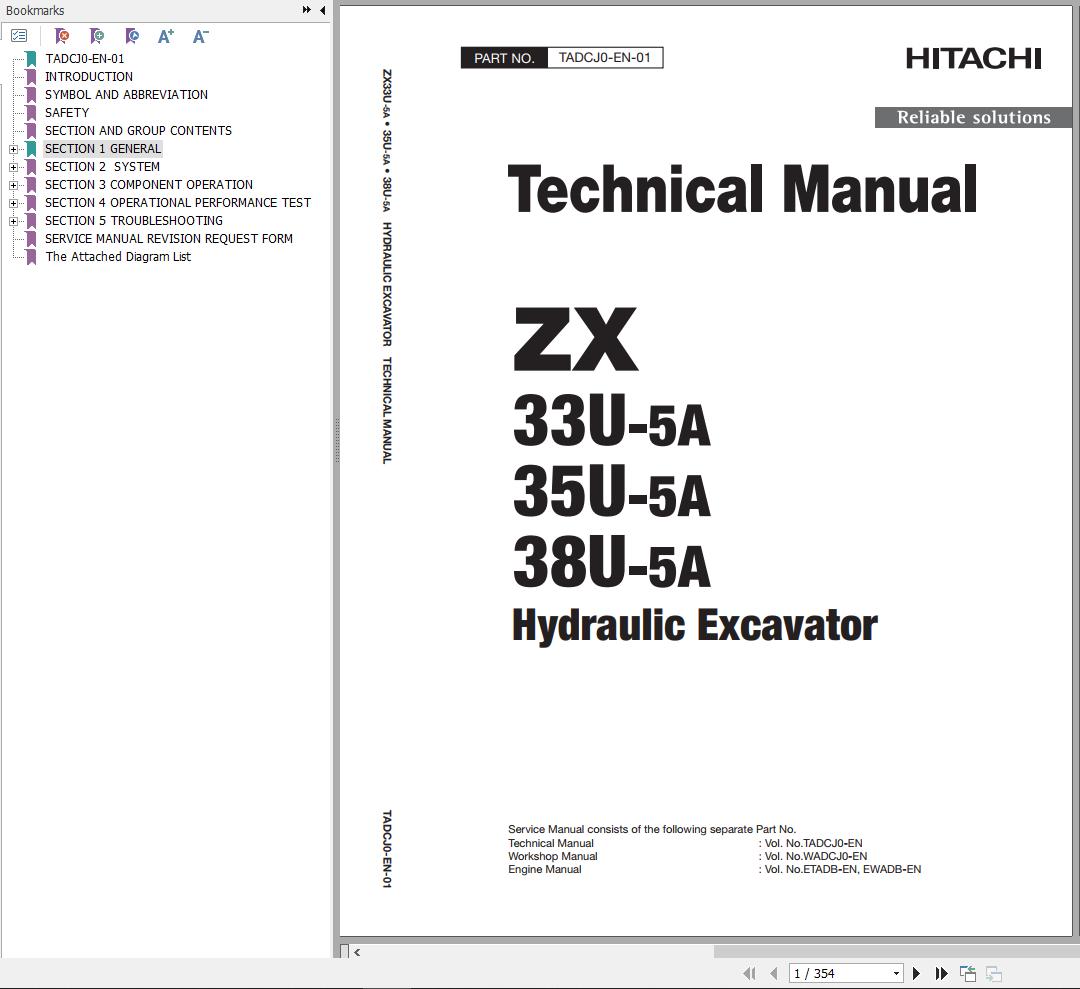Click the add new bookmark icon

pyautogui.click(x=97, y=36)
